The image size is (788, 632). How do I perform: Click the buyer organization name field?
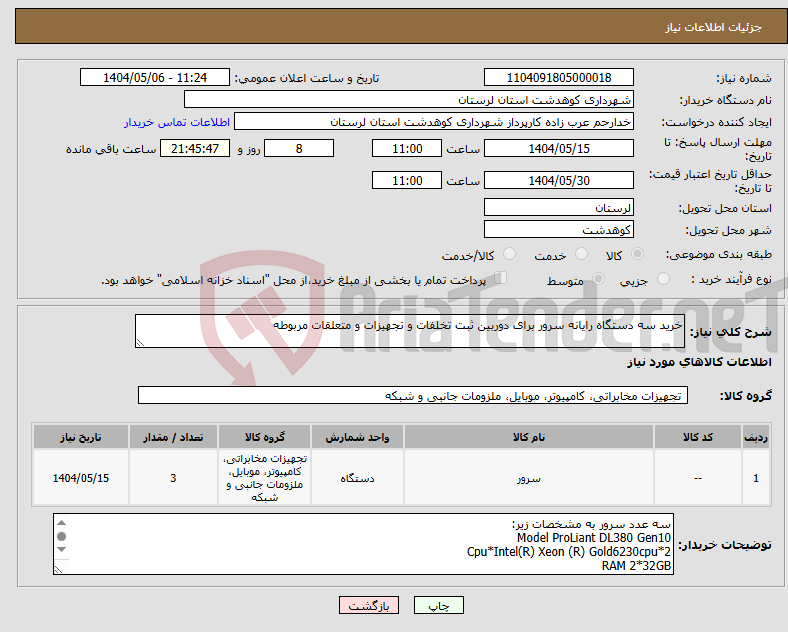(409, 99)
